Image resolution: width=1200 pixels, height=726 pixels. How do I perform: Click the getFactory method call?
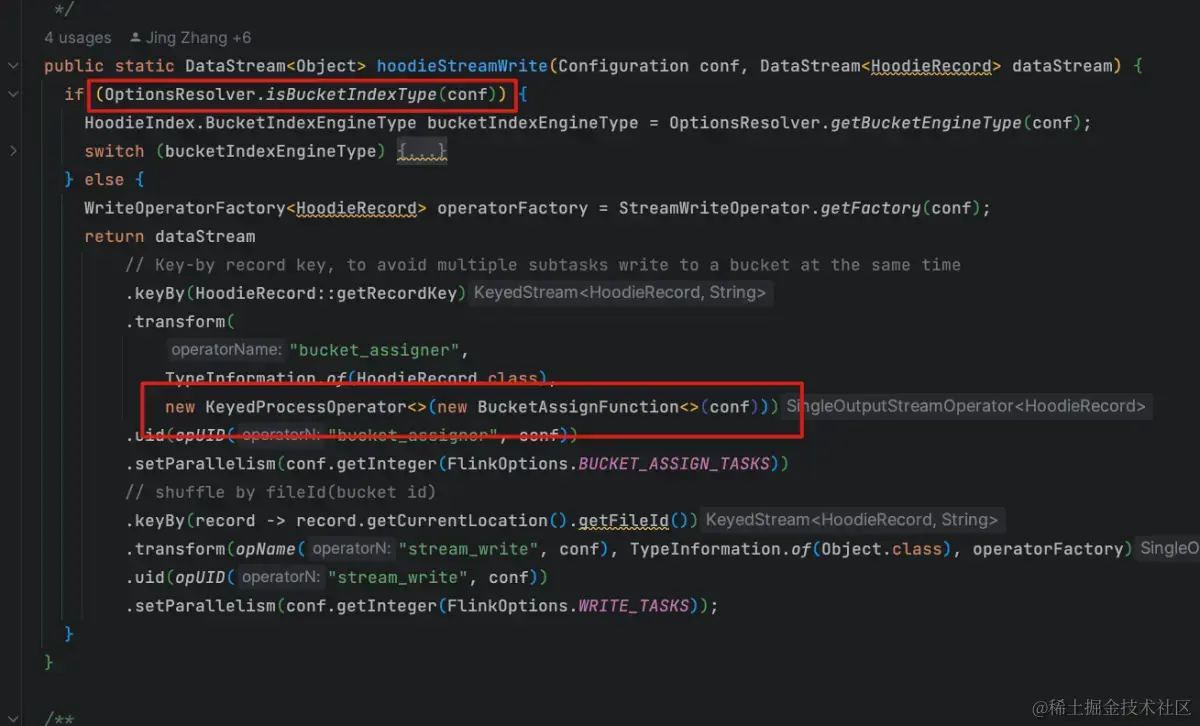click(870, 208)
